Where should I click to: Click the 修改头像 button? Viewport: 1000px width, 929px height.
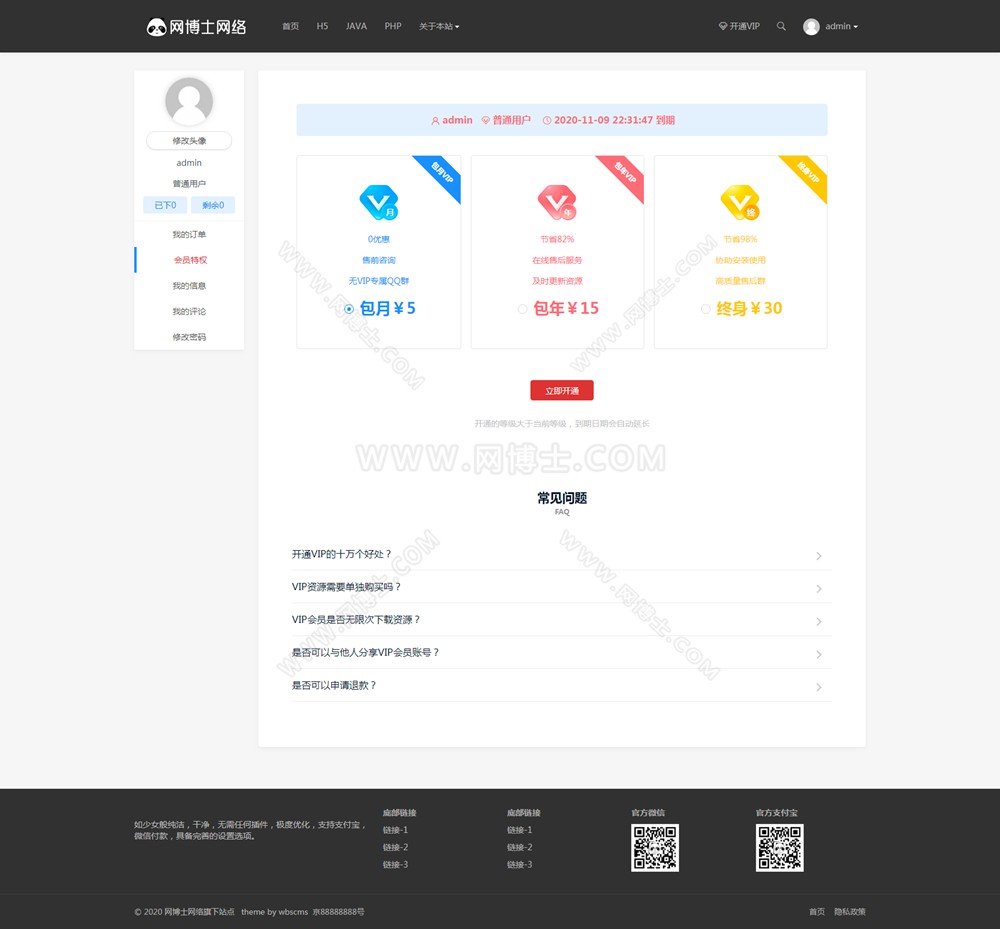189,140
